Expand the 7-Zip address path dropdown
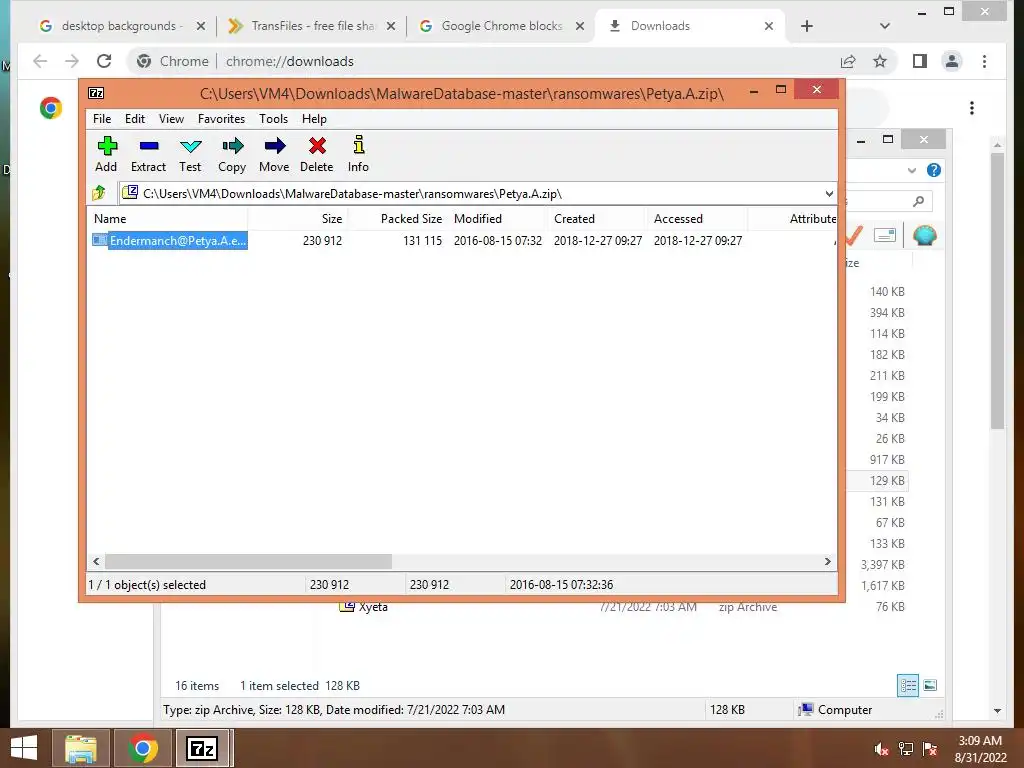The width and height of the screenshot is (1024, 768). pos(829,193)
